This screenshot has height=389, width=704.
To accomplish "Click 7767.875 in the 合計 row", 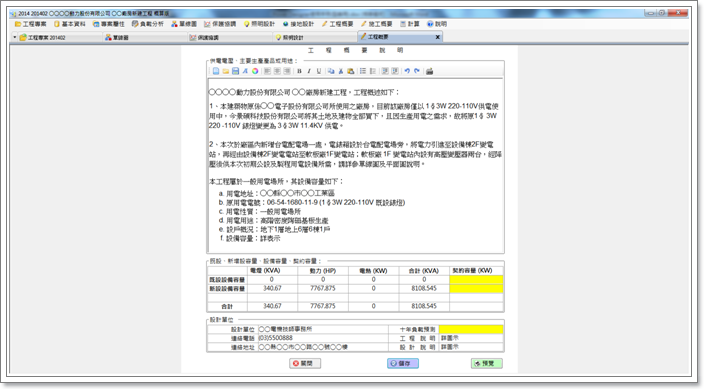I will 323,306.
